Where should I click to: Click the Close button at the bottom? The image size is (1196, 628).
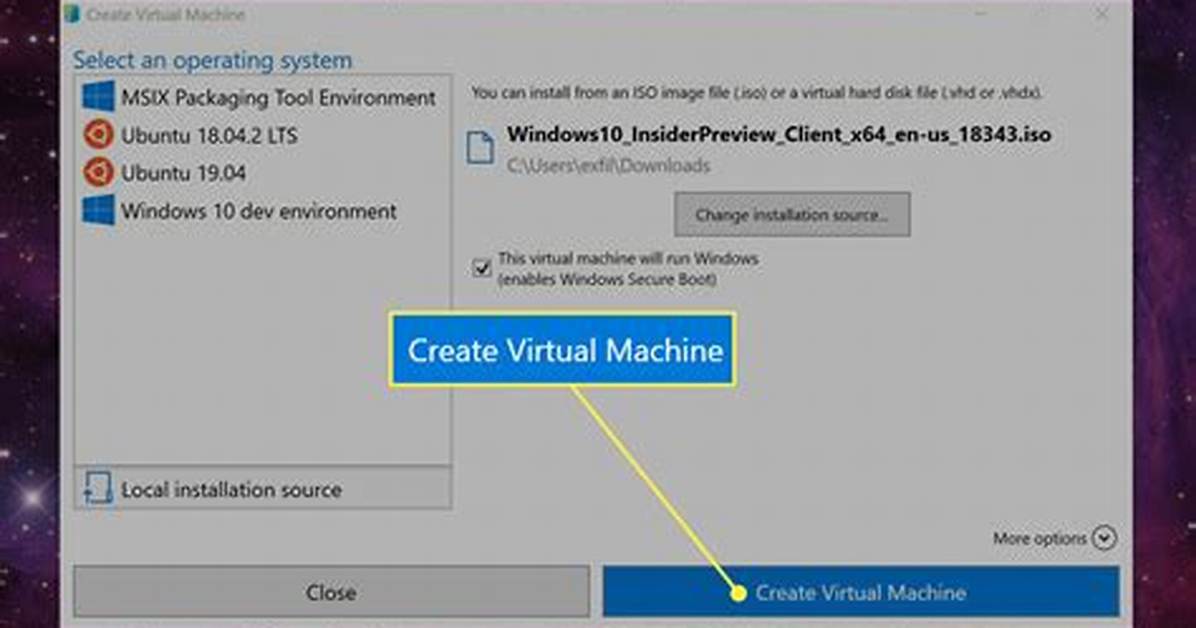331,592
